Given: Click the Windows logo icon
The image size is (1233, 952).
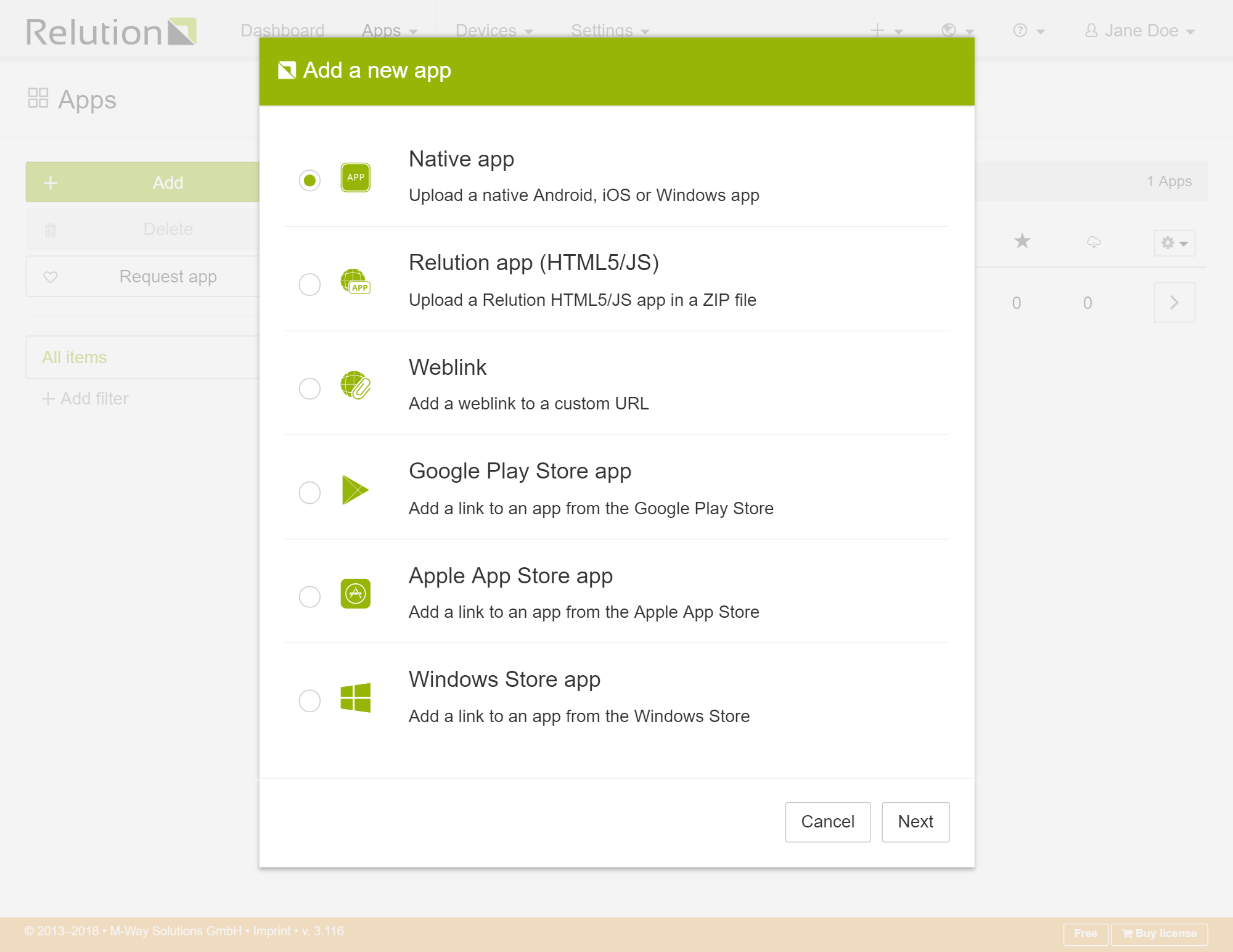Looking at the screenshot, I should 356,698.
